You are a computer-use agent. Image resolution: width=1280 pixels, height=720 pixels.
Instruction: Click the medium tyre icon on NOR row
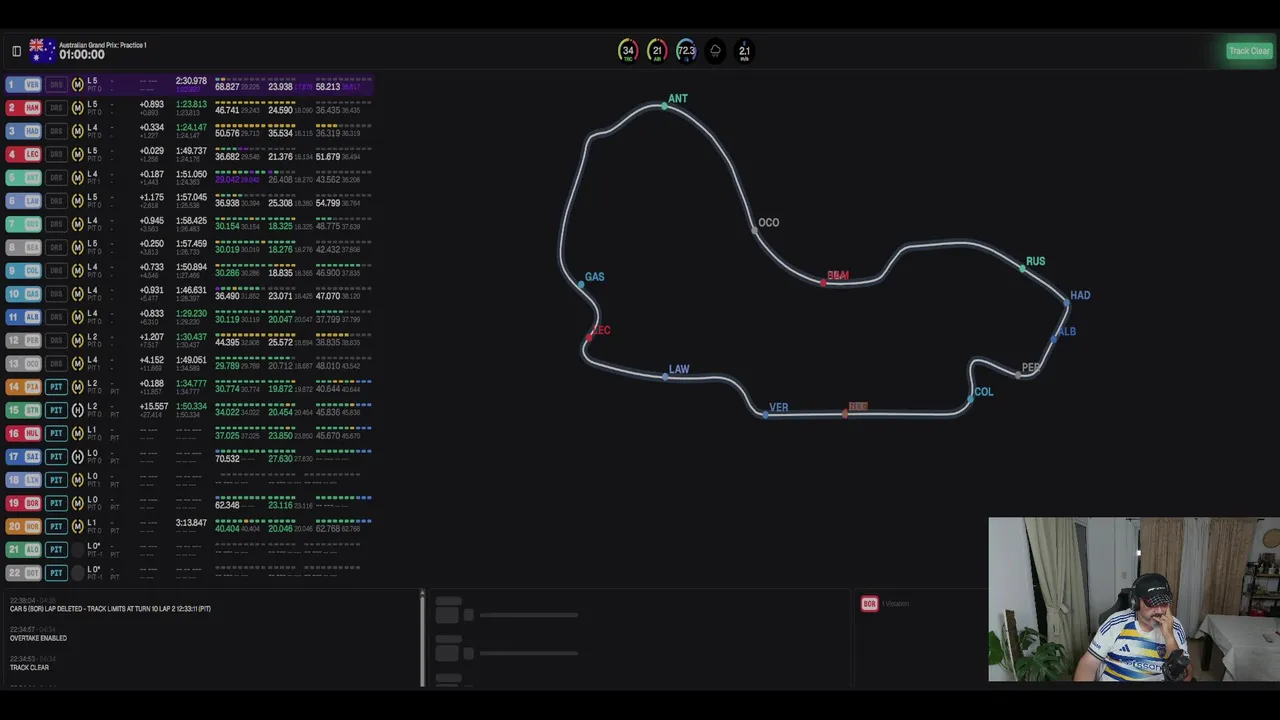[77, 526]
